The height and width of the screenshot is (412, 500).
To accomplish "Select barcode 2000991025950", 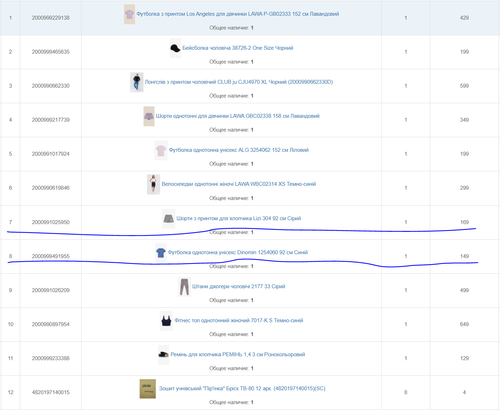I will pyautogui.click(x=51, y=222).
